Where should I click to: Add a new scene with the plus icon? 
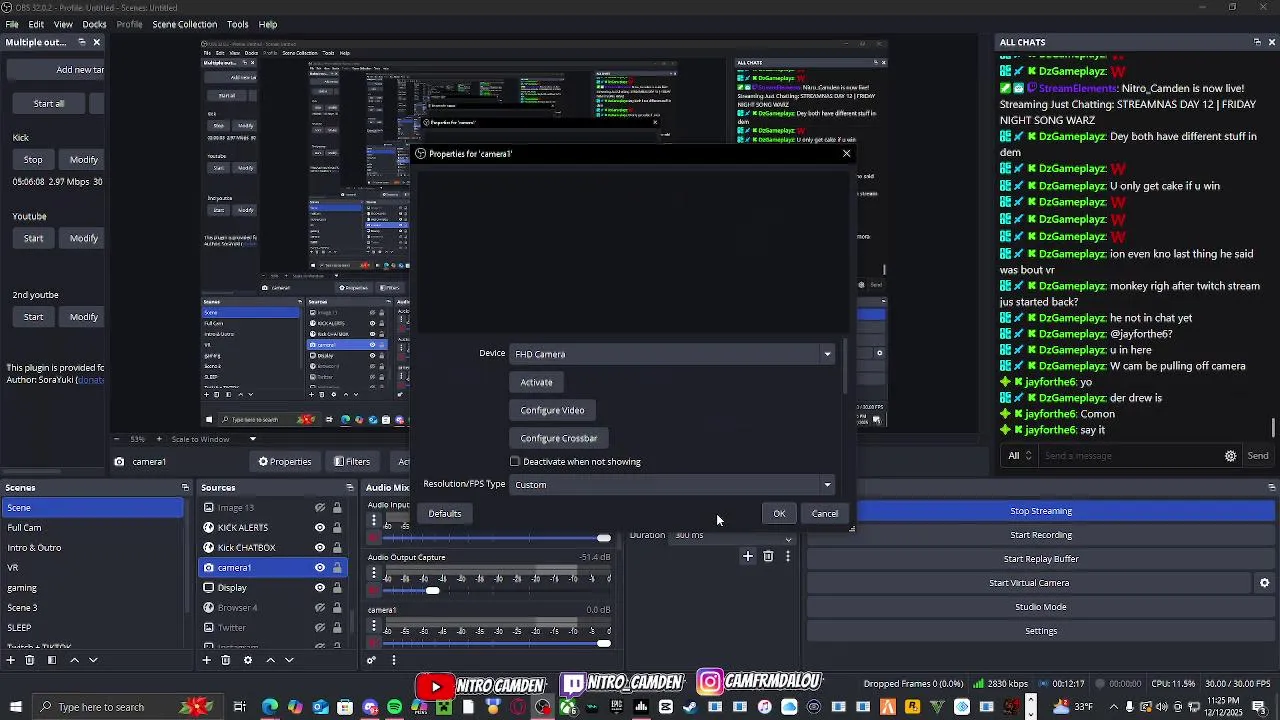11,660
